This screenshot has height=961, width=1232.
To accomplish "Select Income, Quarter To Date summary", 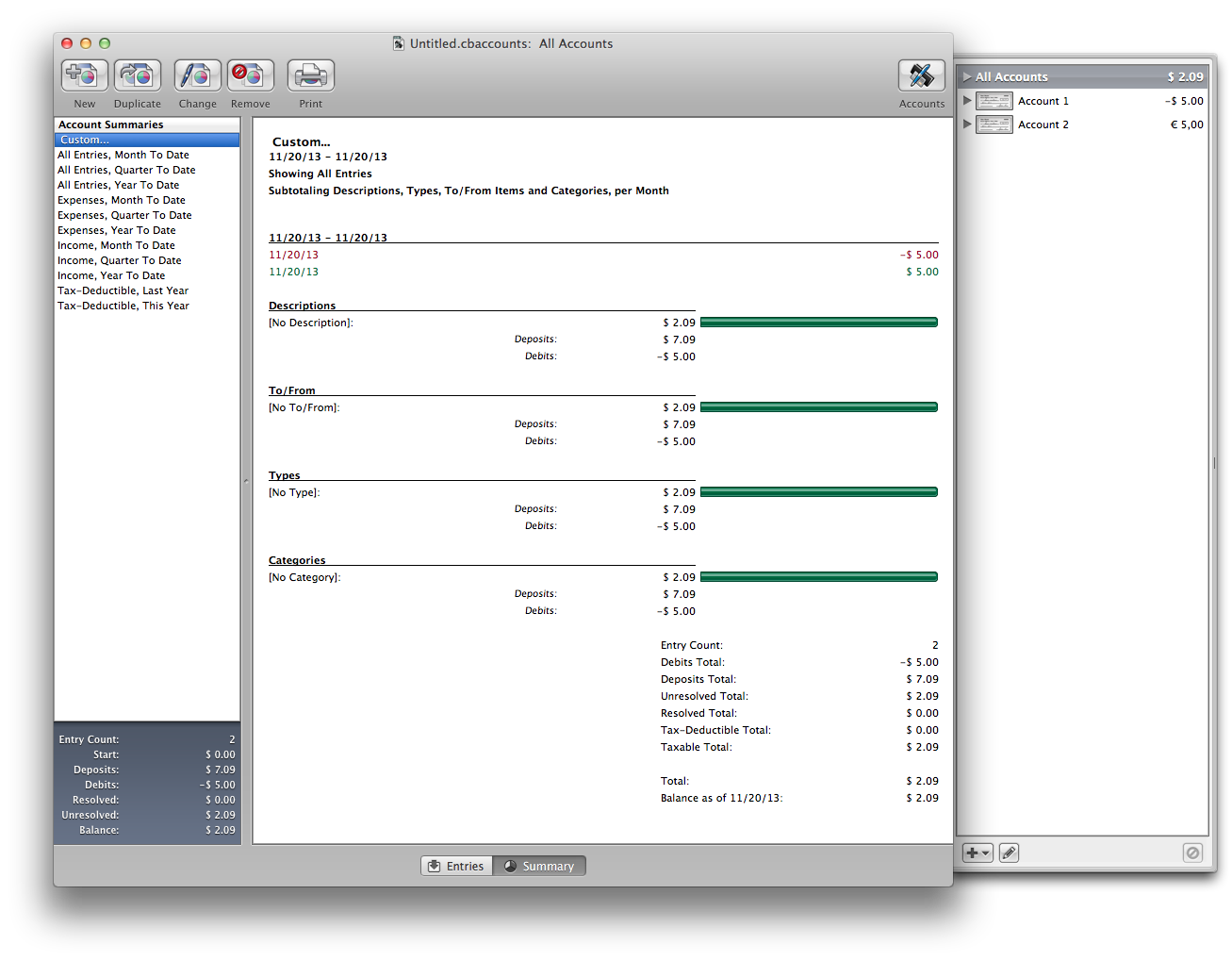I will tap(147, 260).
